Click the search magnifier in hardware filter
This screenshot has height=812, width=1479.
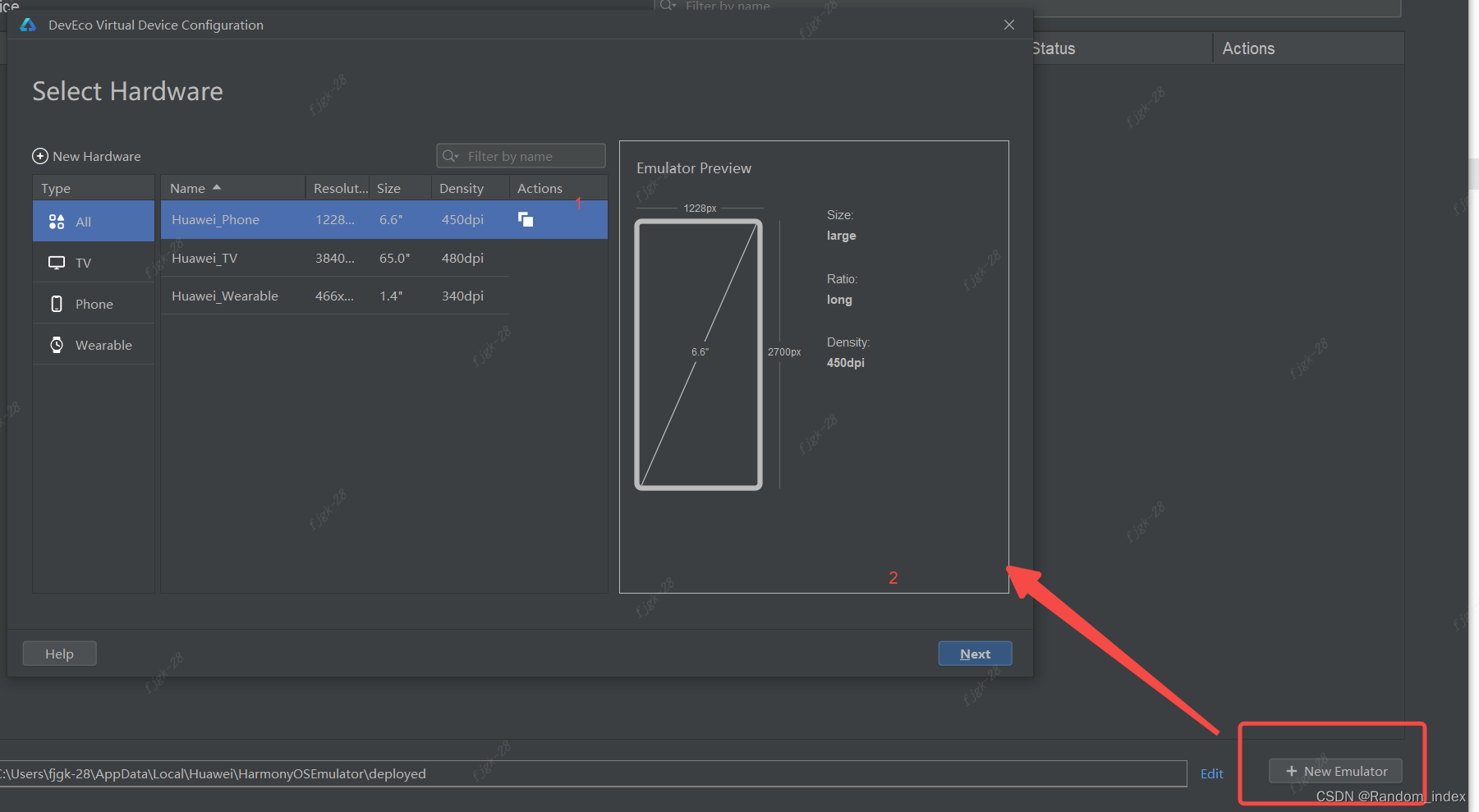point(450,156)
